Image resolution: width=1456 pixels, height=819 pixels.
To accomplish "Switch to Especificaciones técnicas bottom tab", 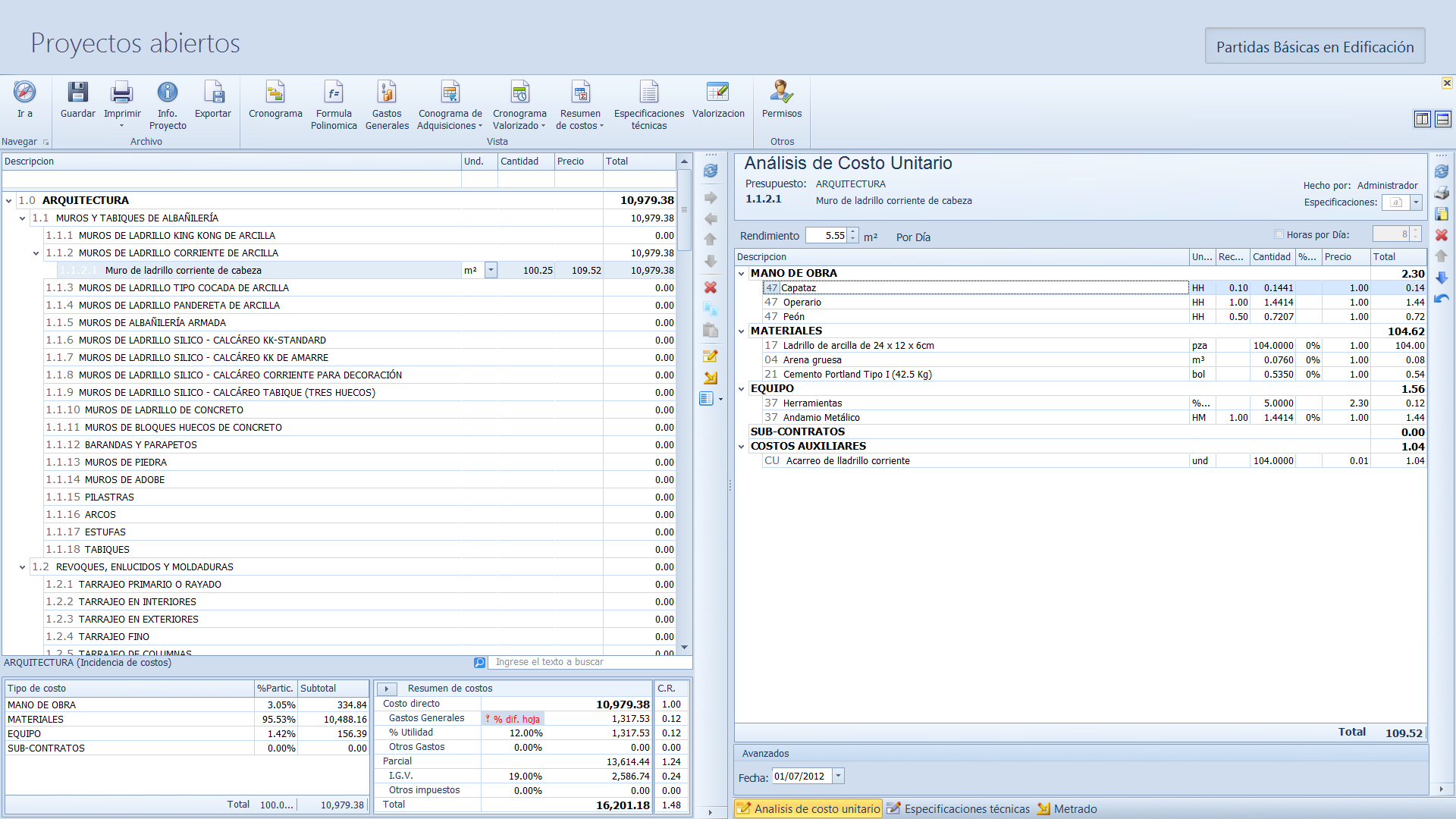I will (959, 809).
